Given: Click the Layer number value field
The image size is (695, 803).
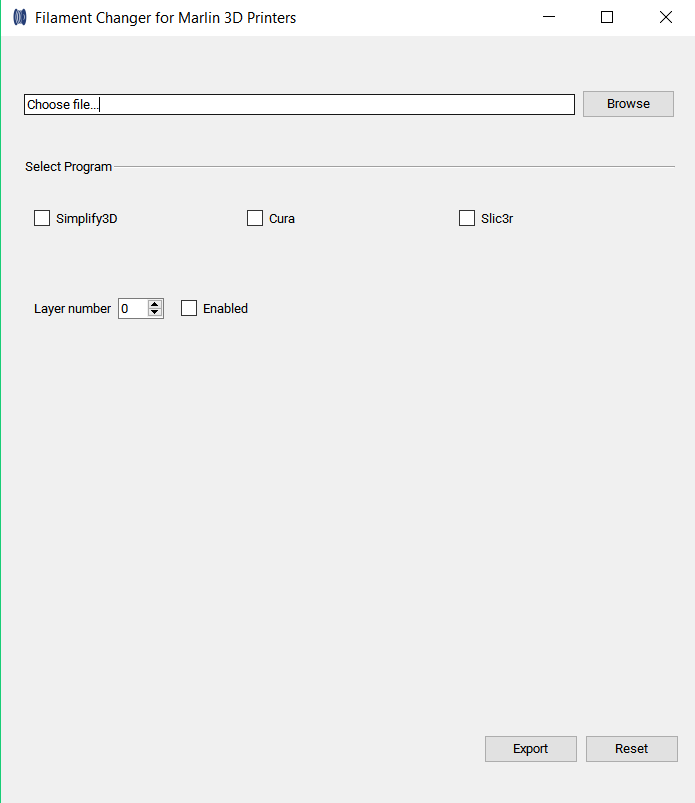Looking at the screenshot, I should pyautogui.click(x=133, y=309).
